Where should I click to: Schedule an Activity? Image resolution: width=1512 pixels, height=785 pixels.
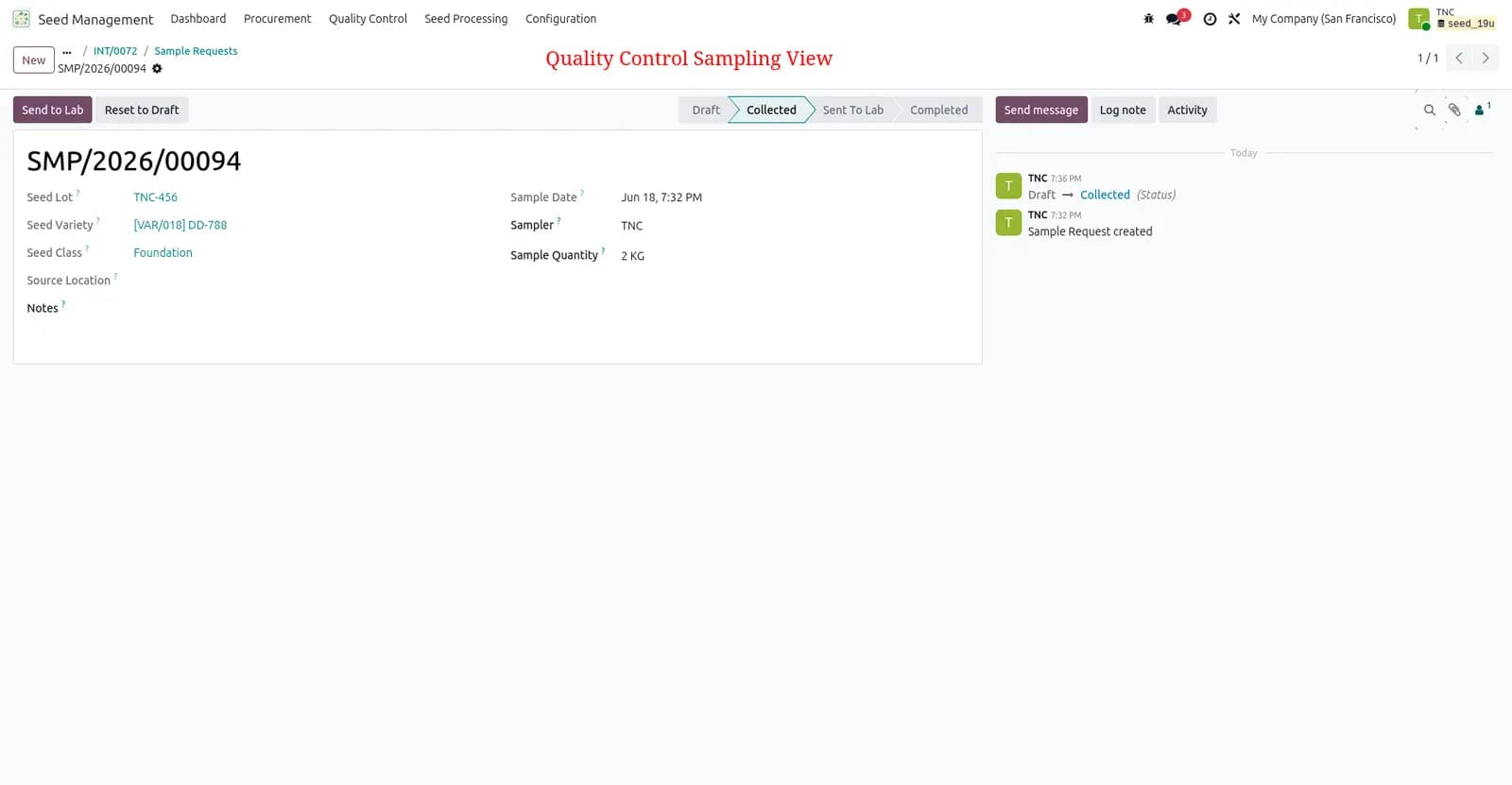pyautogui.click(x=1187, y=110)
